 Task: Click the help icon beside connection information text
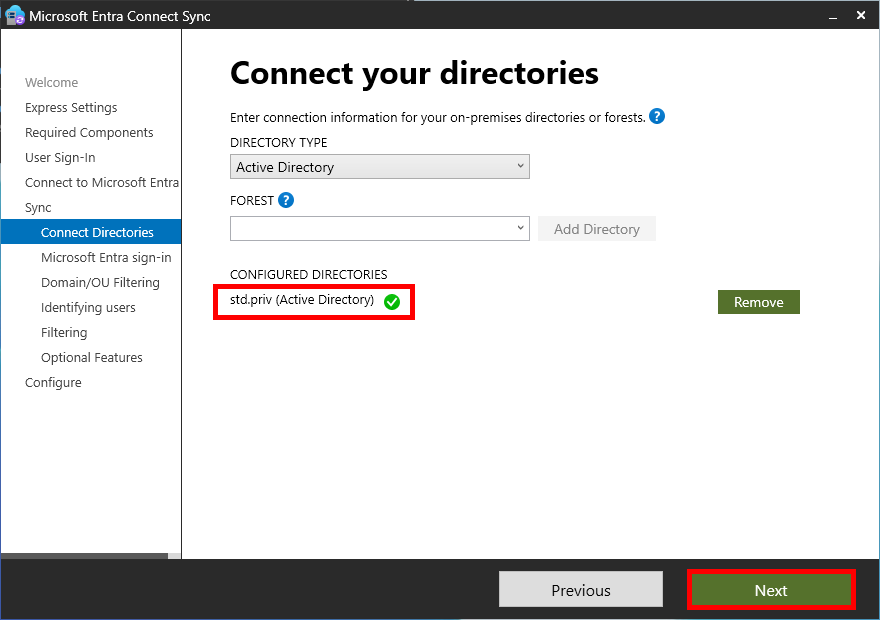tap(657, 117)
